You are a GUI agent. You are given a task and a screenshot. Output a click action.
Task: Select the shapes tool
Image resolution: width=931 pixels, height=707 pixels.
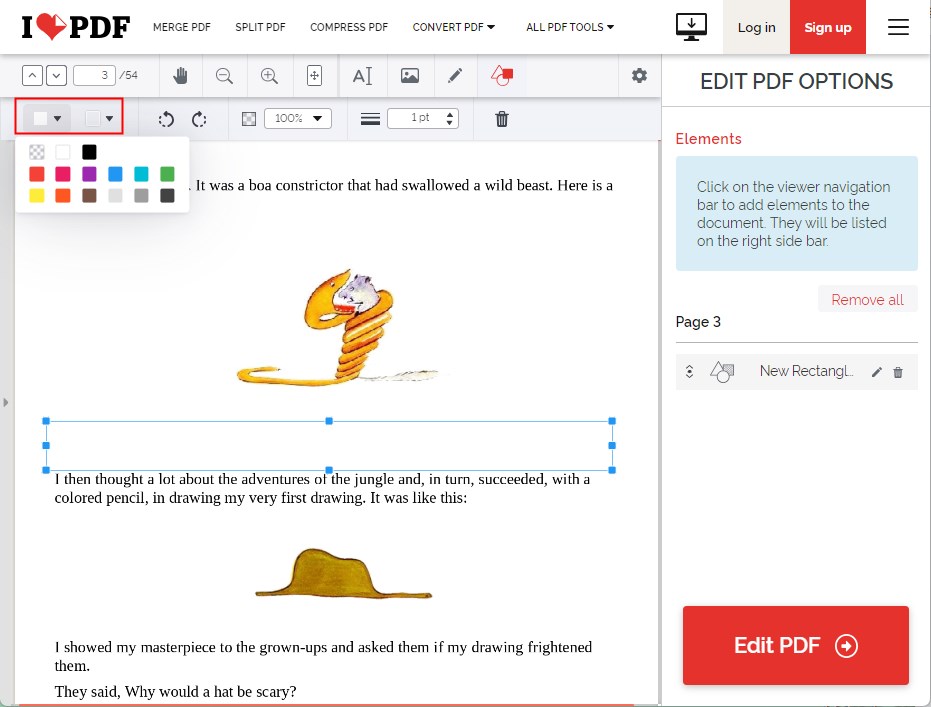point(502,75)
